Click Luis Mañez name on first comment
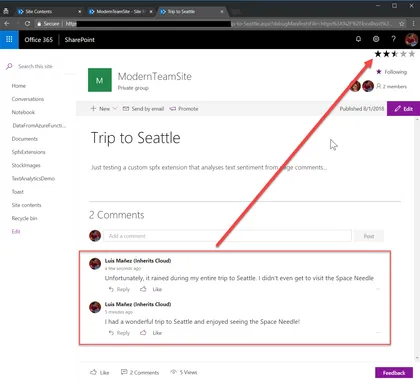 pyautogui.click(x=138, y=261)
